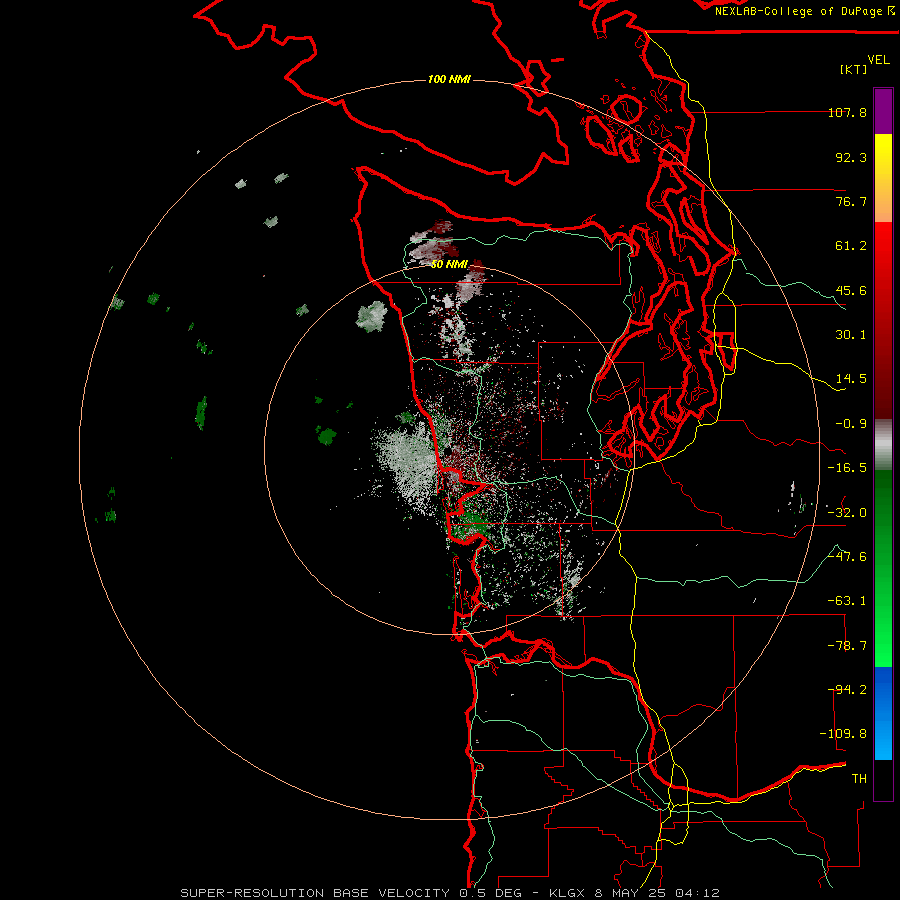The height and width of the screenshot is (900, 900).
Task: Click the VEL legend title
Action: point(878,60)
